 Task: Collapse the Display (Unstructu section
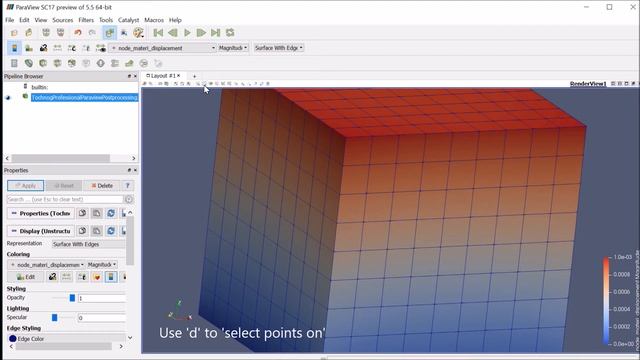point(41,231)
